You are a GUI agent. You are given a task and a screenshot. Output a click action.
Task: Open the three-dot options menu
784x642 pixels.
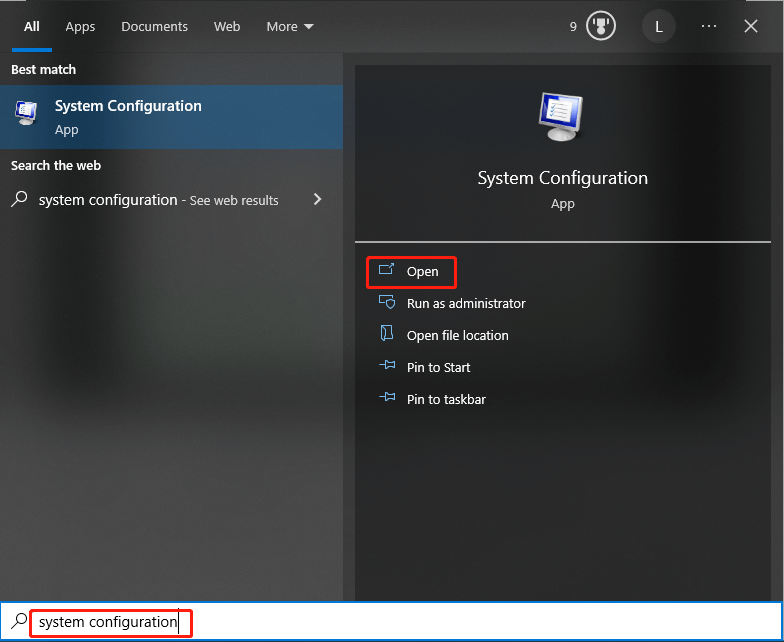pos(708,26)
